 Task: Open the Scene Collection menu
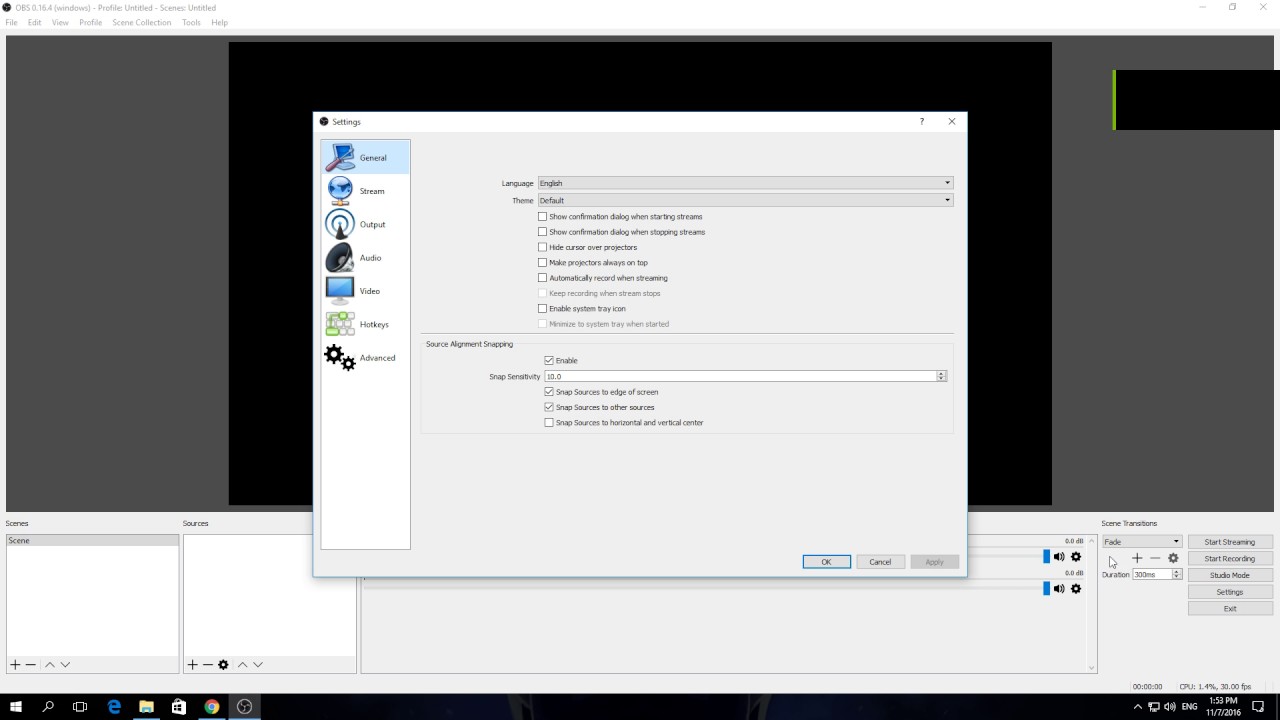point(141,22)
